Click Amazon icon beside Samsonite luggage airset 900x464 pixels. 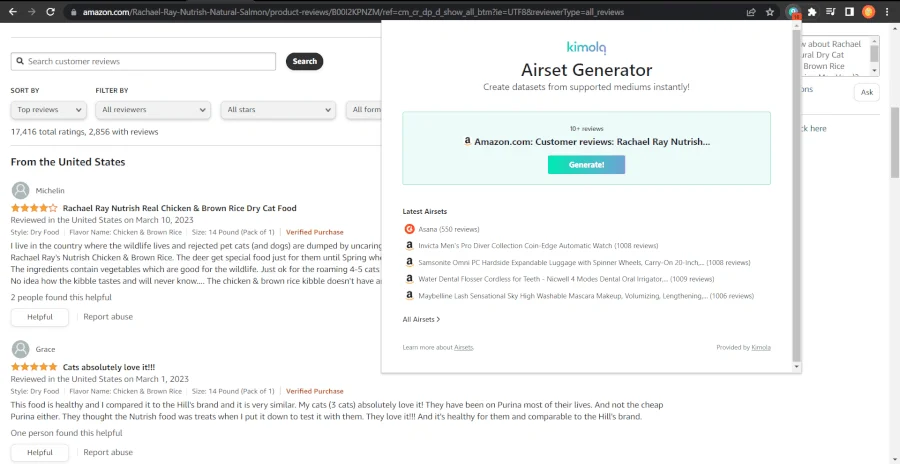point(409,262)
